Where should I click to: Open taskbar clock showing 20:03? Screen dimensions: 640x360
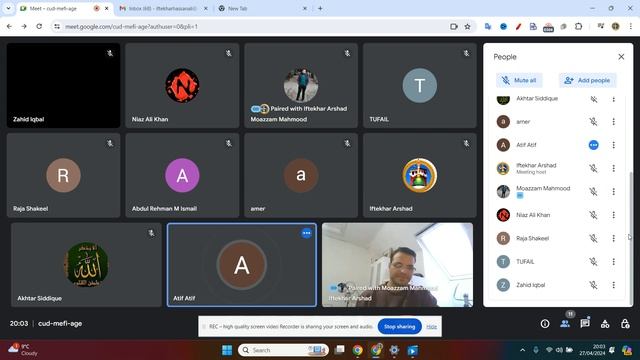[x=593, y=350]
